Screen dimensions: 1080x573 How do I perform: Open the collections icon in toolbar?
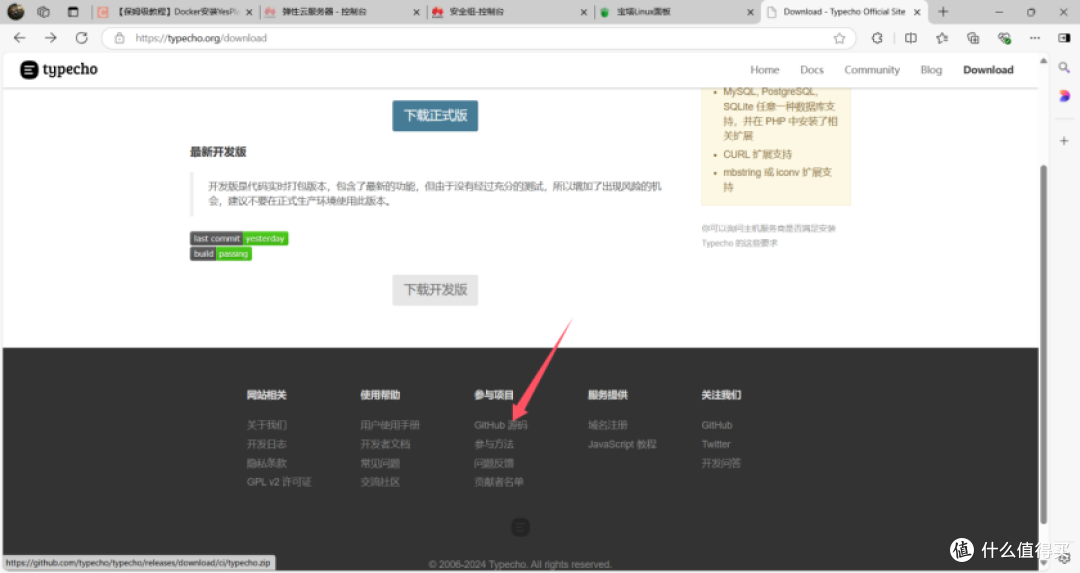(x=973, y=38)
